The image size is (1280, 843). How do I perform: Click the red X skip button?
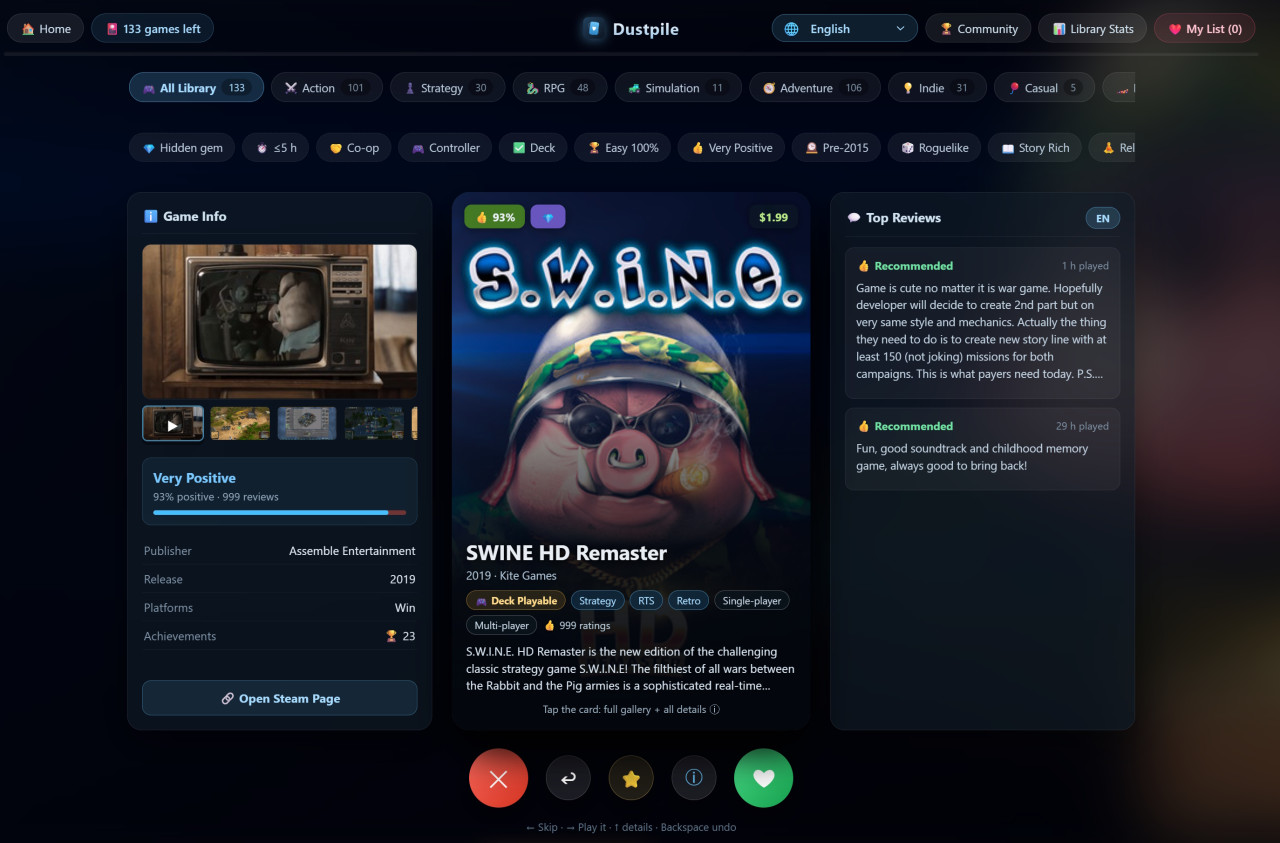[x=498, y=778]
